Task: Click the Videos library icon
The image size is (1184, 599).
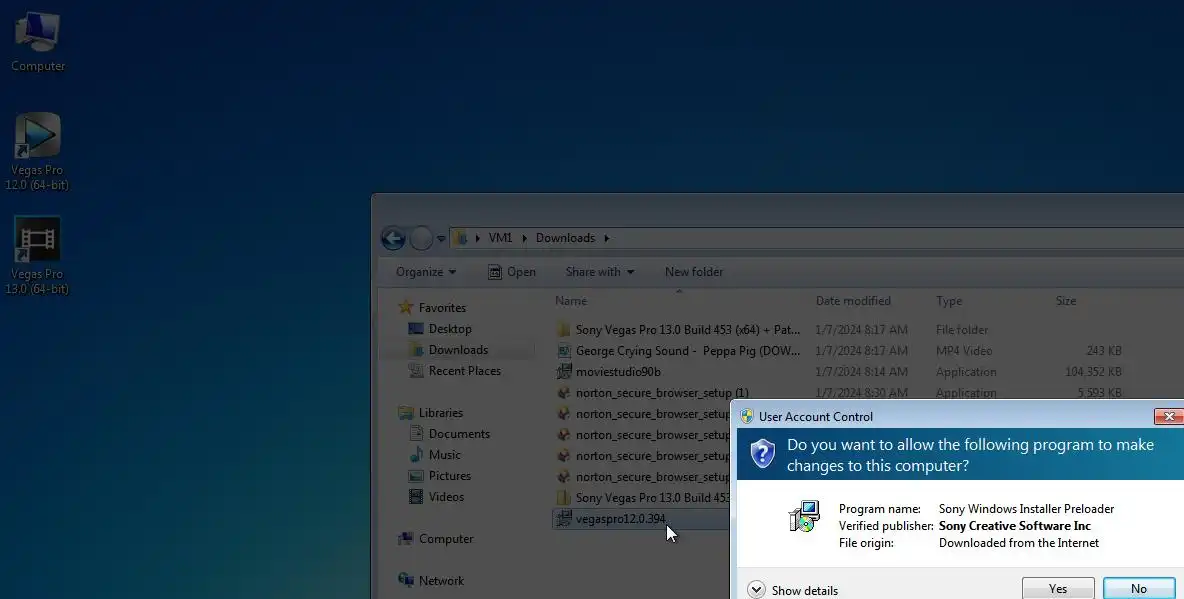Action: 415,497
